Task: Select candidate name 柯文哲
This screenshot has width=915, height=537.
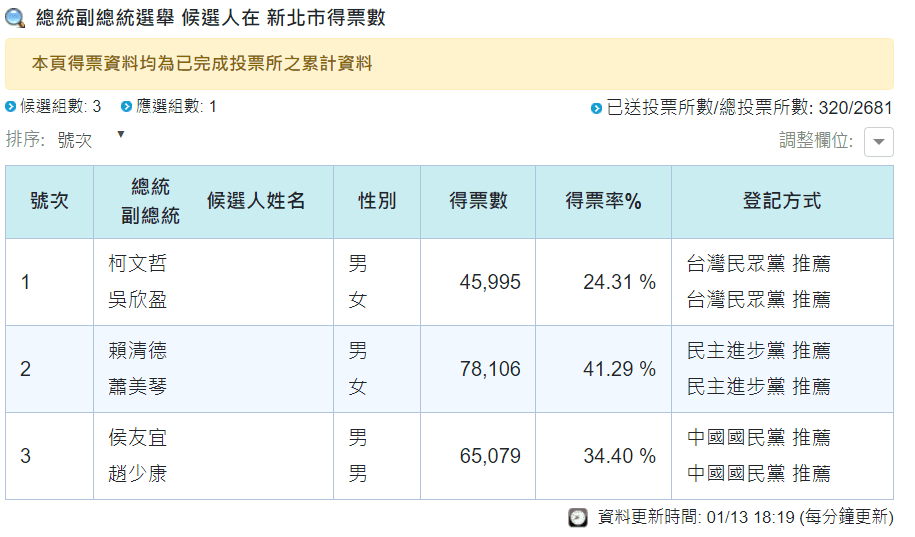Action: point(138,264)
